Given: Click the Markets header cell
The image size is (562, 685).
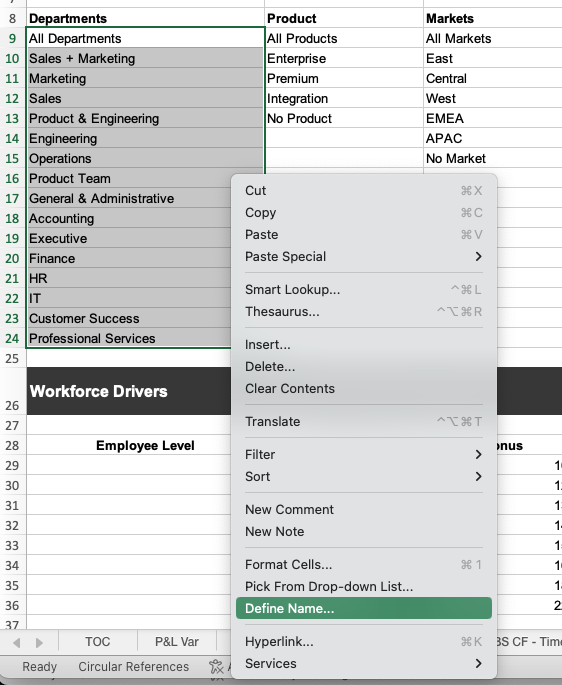Looking at the screenshot, I should [x=493, y=18].
